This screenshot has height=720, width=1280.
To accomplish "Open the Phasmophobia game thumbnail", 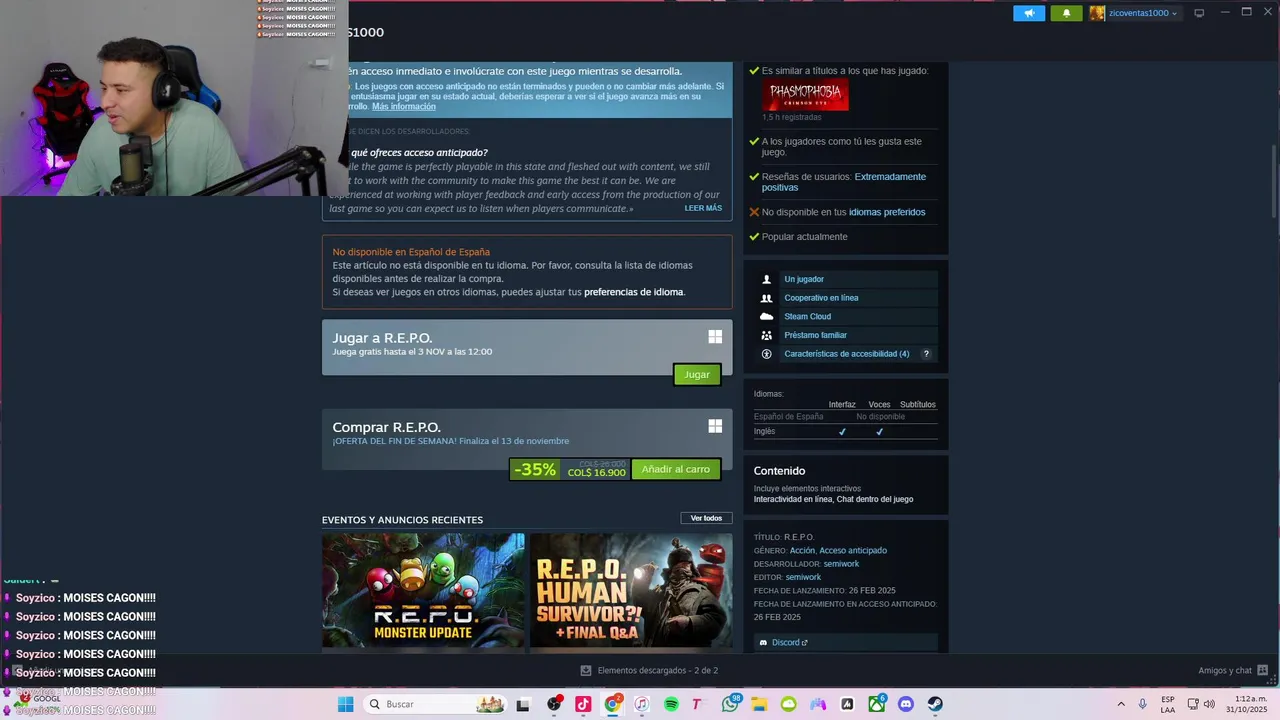I will 805,95.
